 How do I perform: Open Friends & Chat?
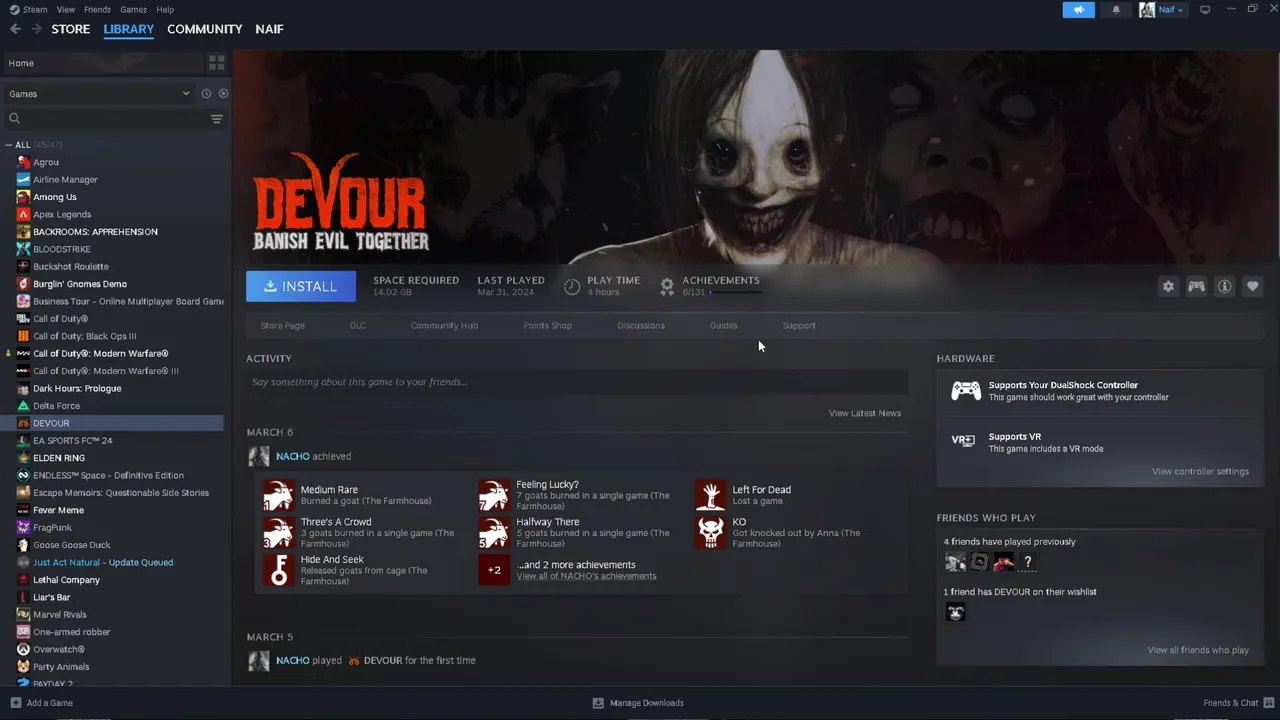[x=1238, y=703]
